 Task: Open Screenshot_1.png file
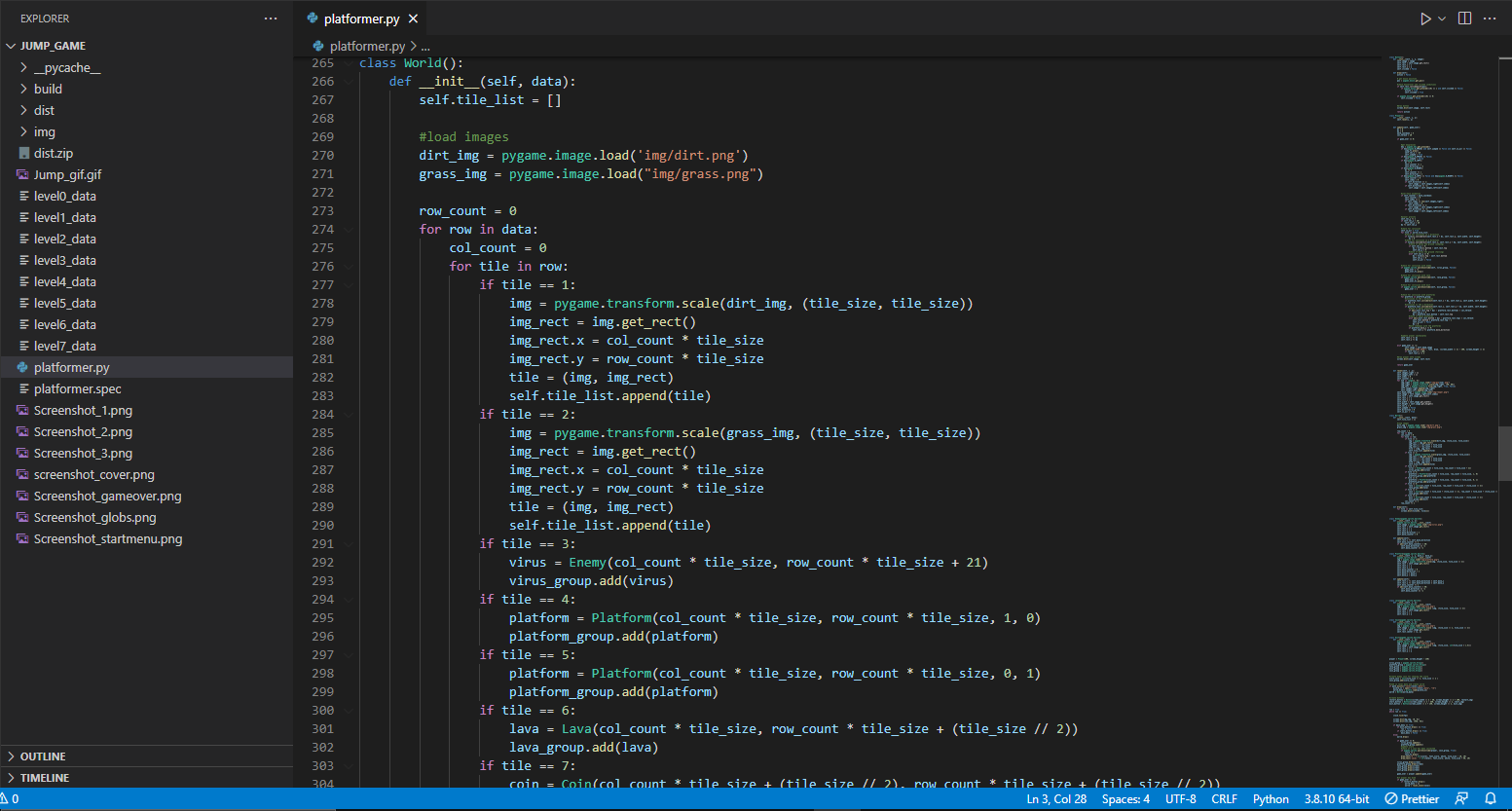[83, 410]
